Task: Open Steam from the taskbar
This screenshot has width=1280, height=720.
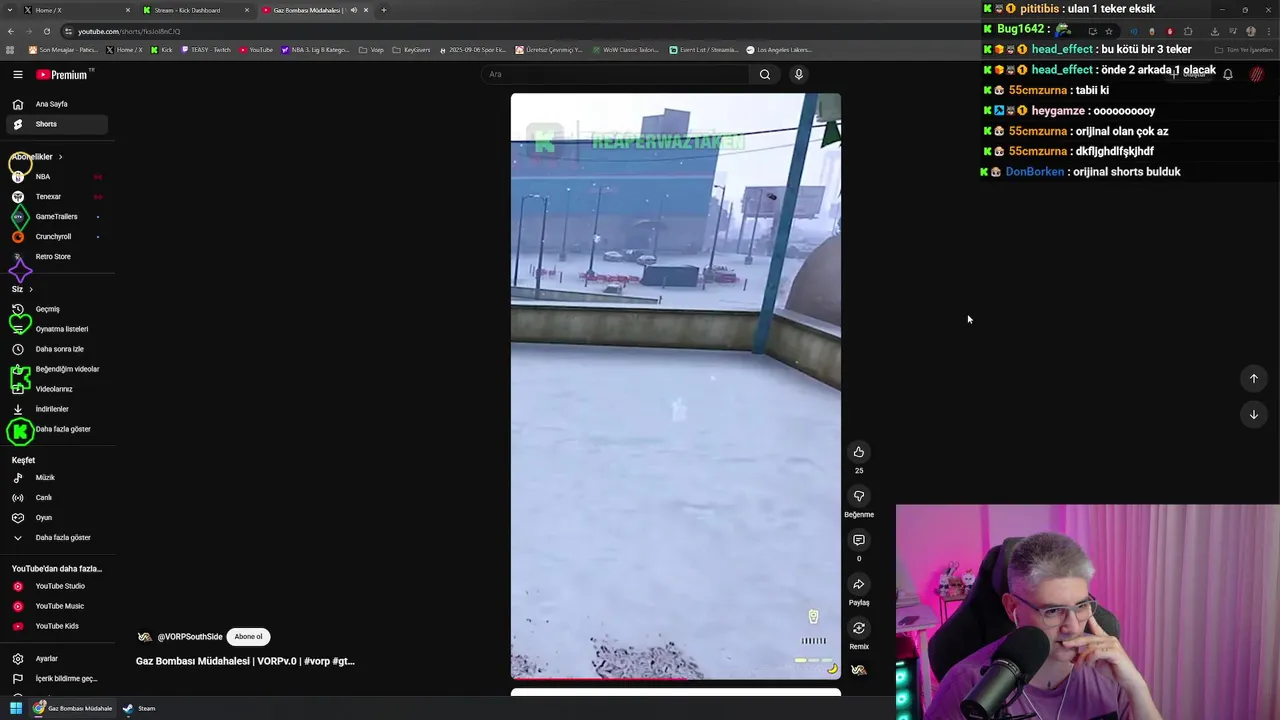Action: pos(138,708)
